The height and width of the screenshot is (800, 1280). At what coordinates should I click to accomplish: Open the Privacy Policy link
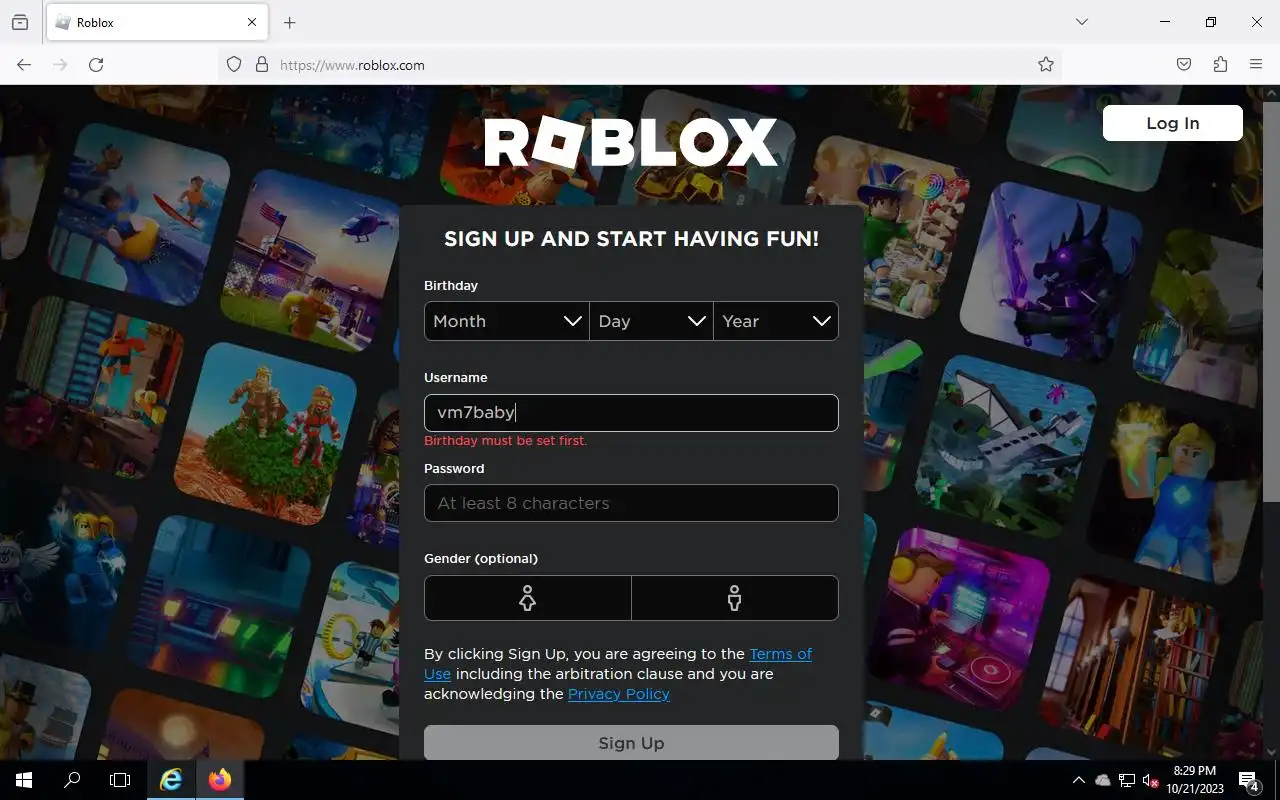[x=619, y=694]
